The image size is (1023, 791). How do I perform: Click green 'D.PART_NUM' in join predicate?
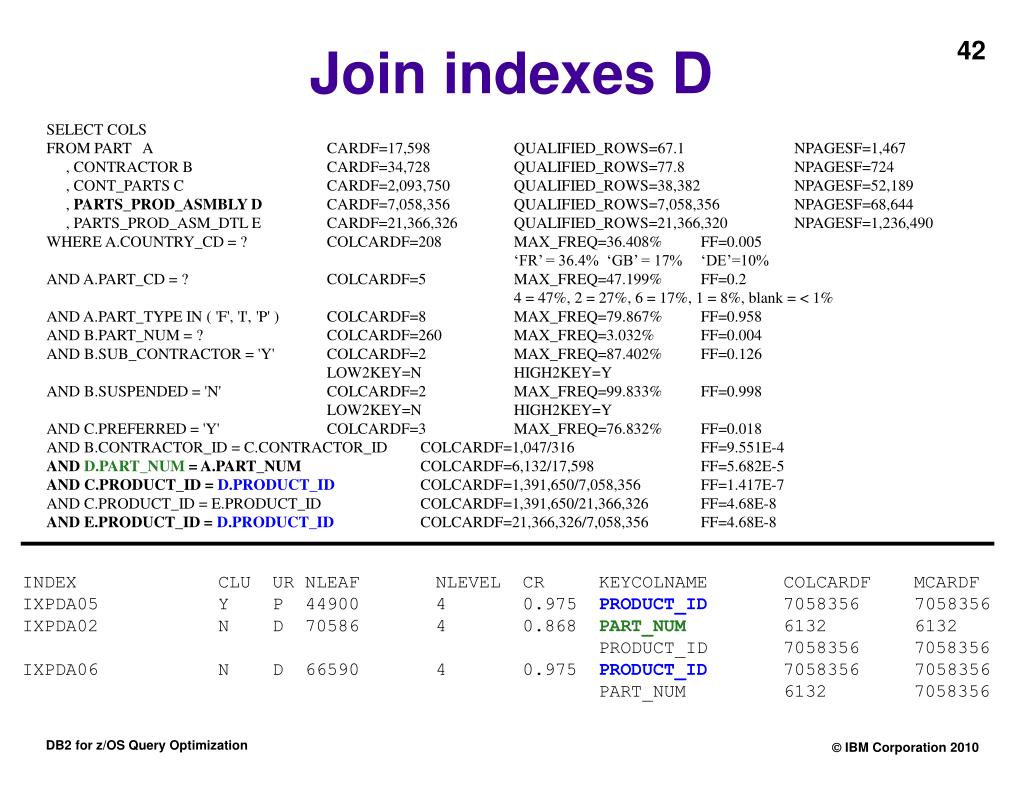tap(134, 466)
